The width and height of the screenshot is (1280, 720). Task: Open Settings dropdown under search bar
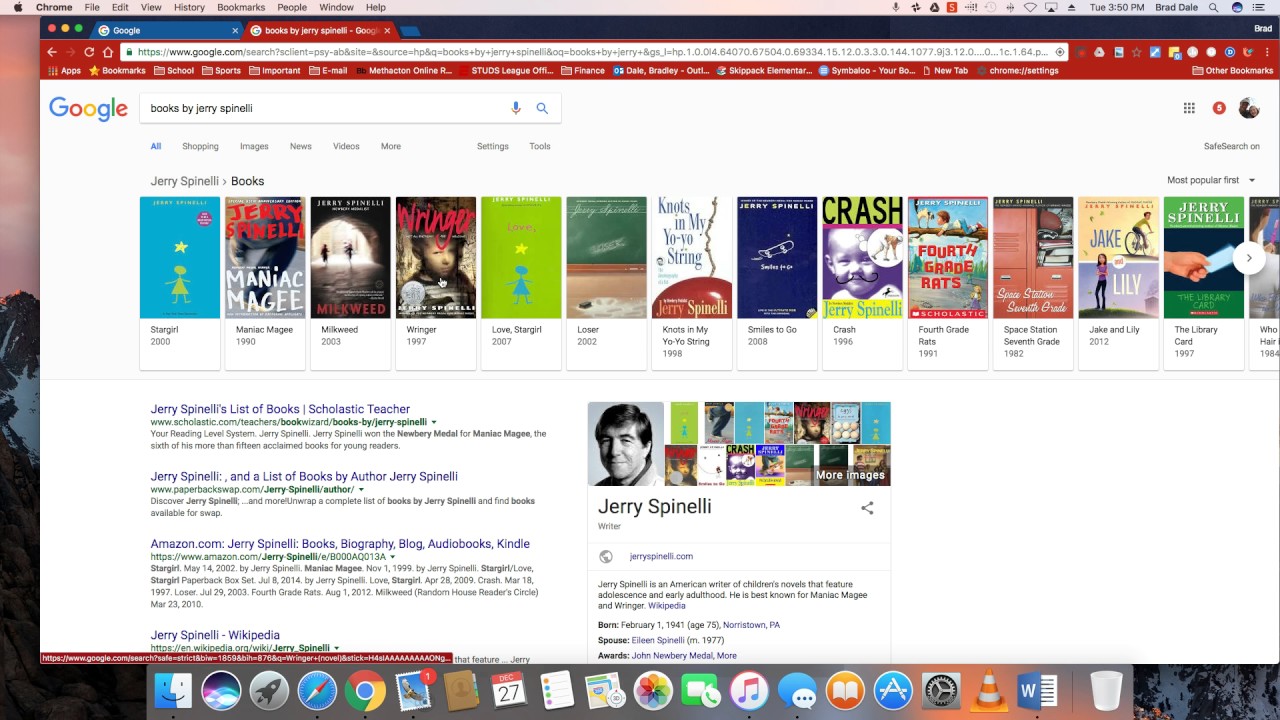[x=492, y=146]
